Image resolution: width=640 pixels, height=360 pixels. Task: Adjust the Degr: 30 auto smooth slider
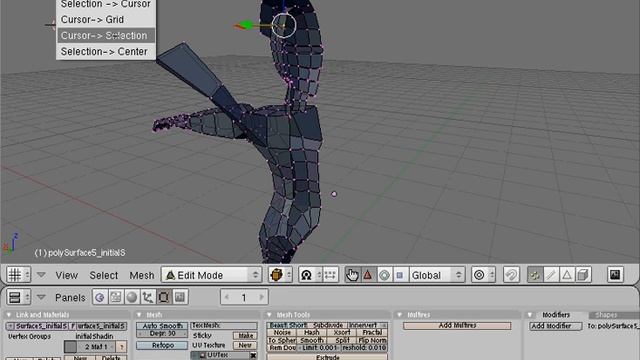(162, 333)
